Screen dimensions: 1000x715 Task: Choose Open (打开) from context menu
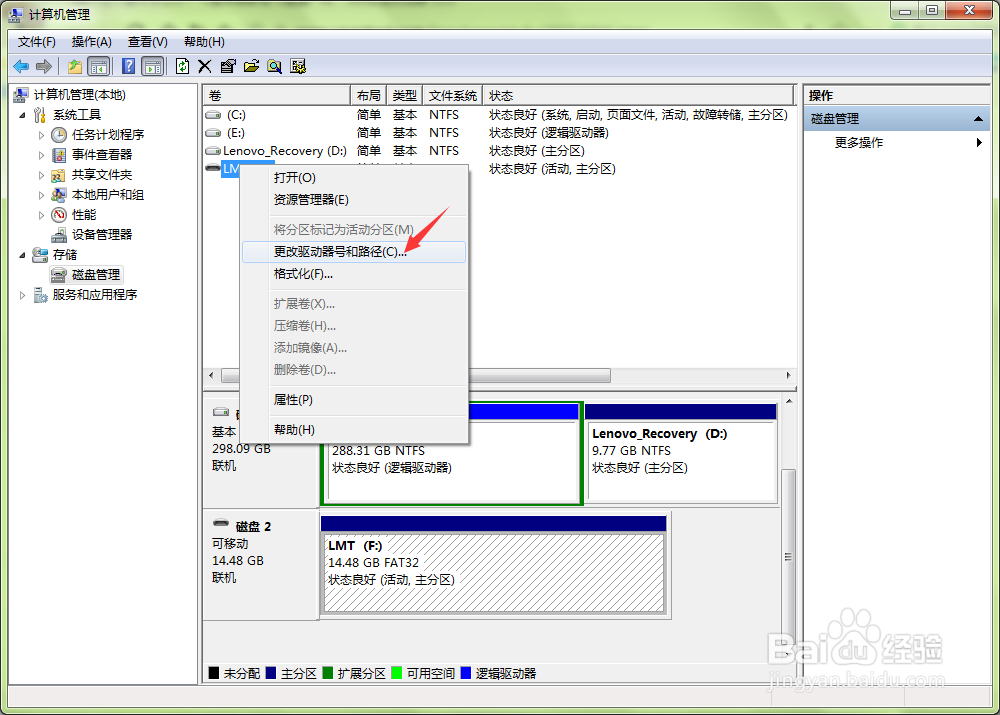point(354,178)
